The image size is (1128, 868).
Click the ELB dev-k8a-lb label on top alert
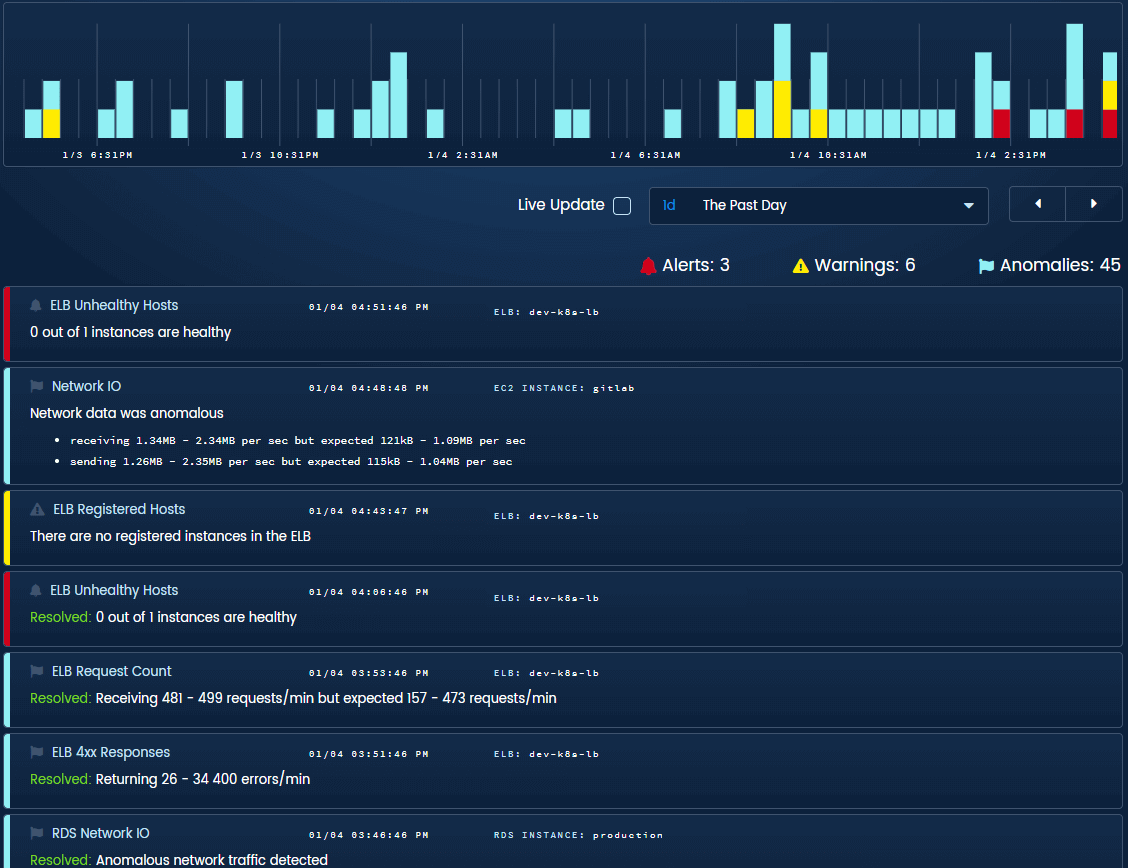(545, 311)
